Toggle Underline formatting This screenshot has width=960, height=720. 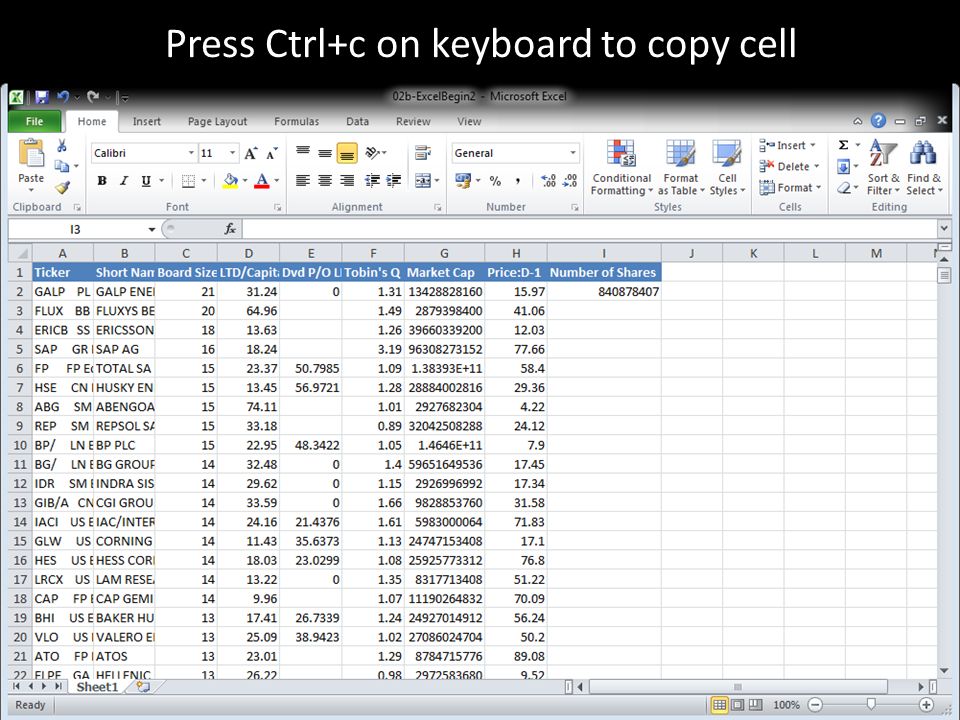coord(146,181)
